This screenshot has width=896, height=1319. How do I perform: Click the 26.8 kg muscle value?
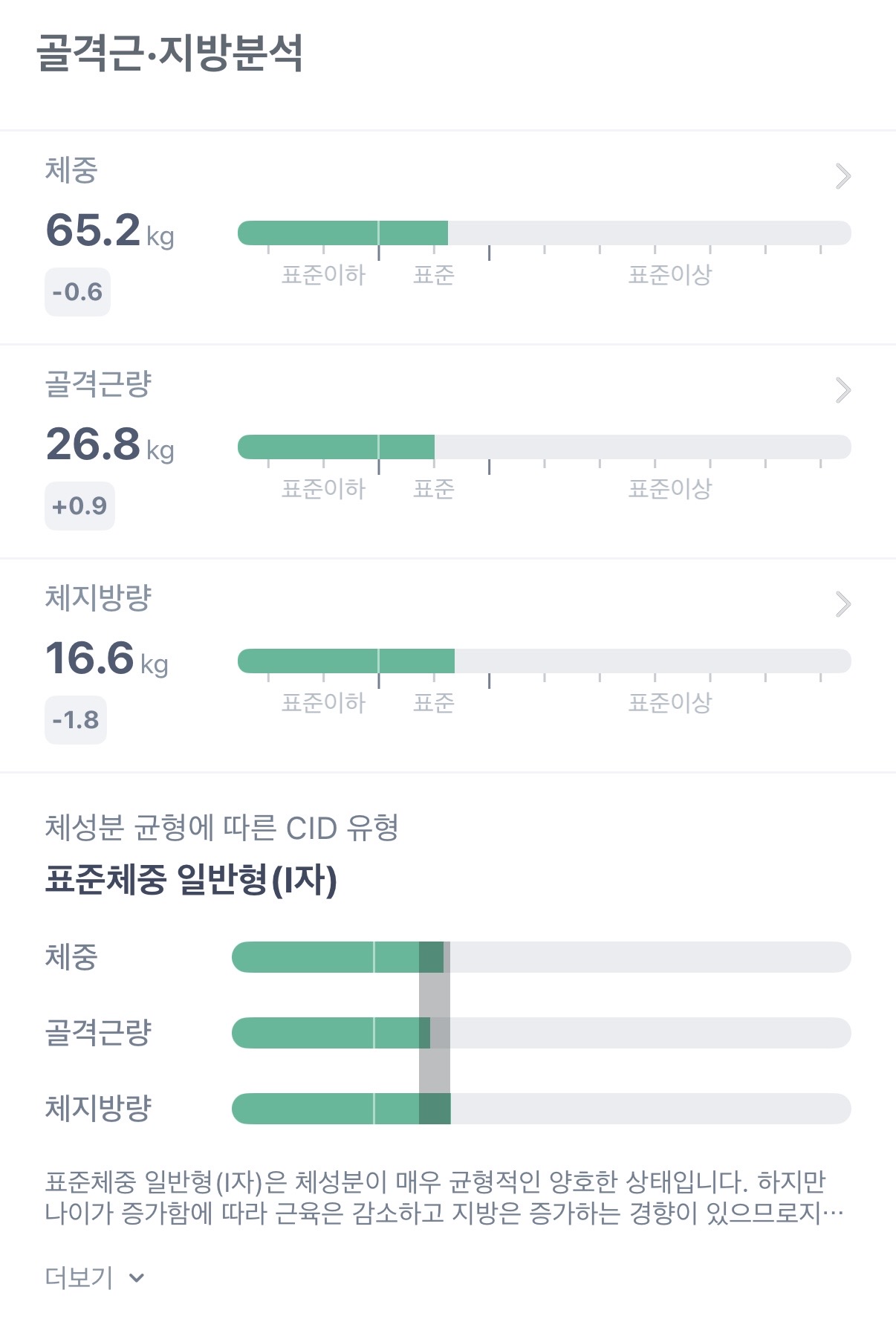pos(109,444)
